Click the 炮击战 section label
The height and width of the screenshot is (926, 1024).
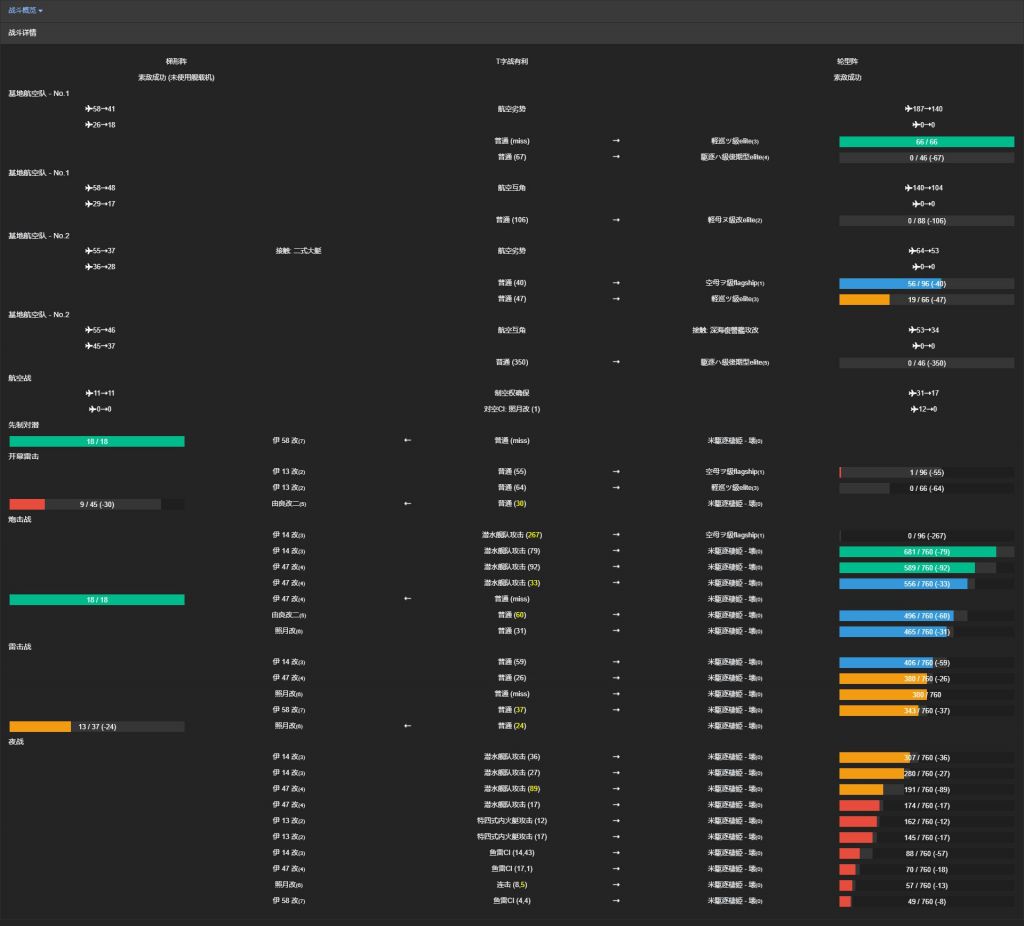click(x=20, y=519)
